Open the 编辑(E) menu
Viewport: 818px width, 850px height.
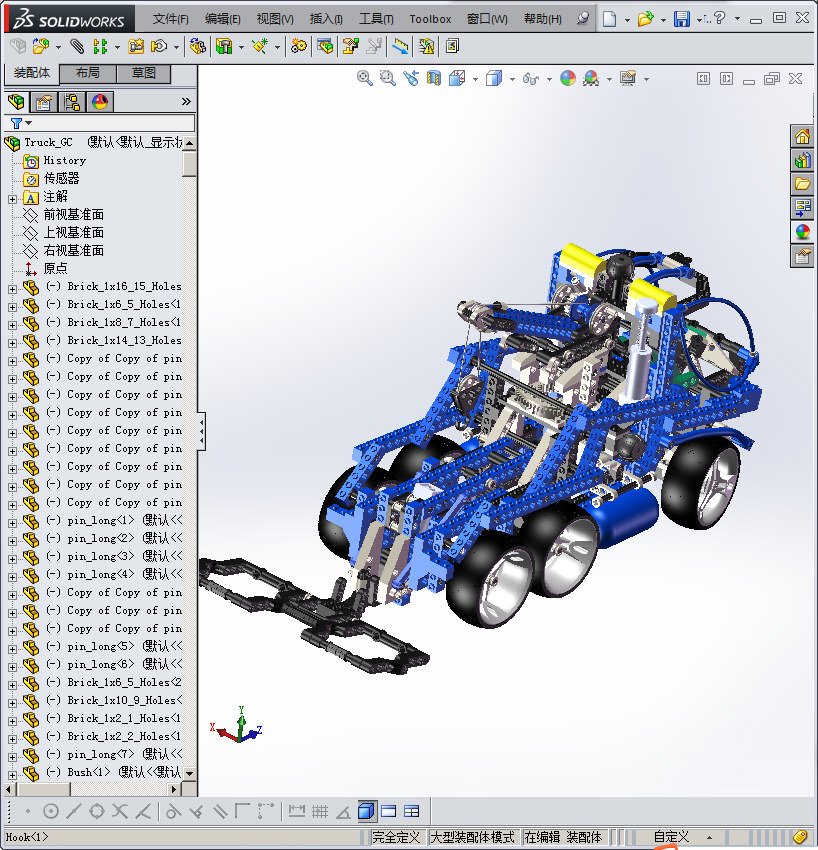point(222,19)
